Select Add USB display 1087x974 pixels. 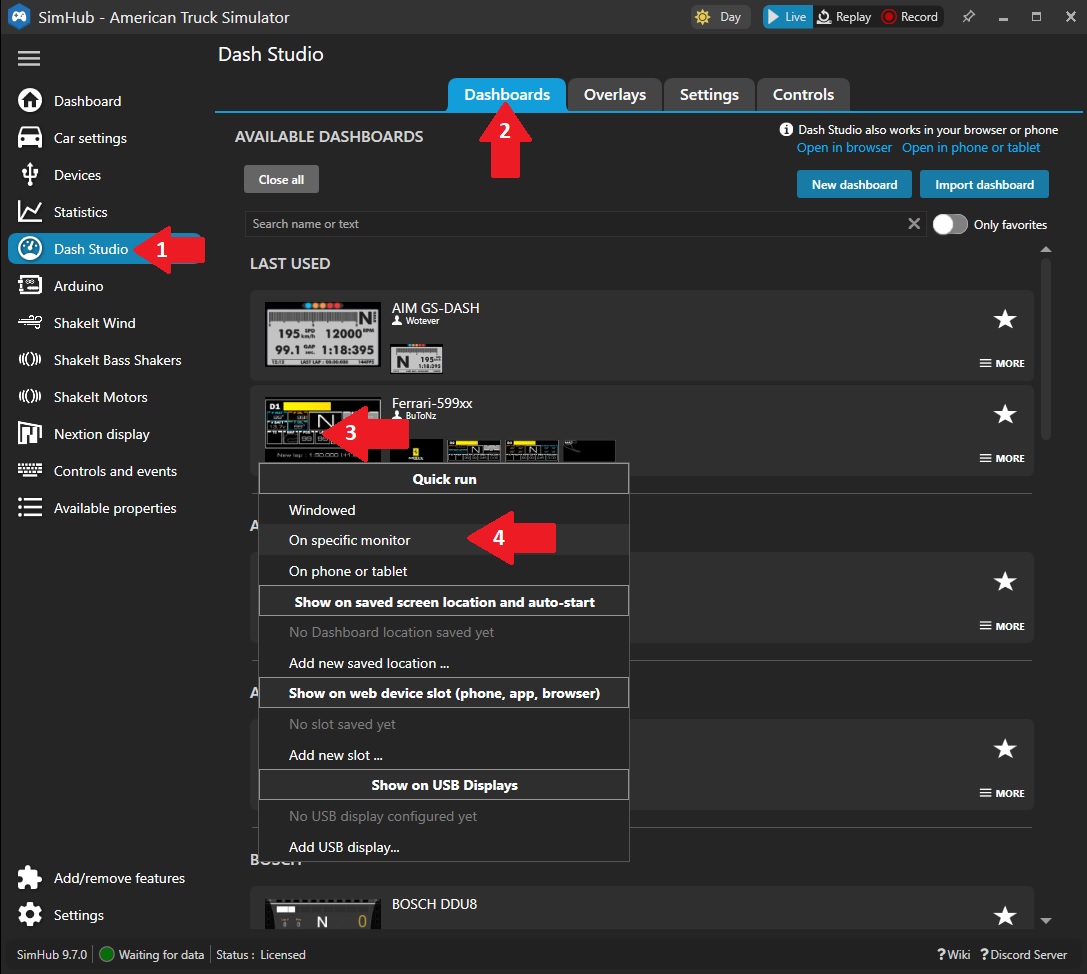(x=444, y=847)
